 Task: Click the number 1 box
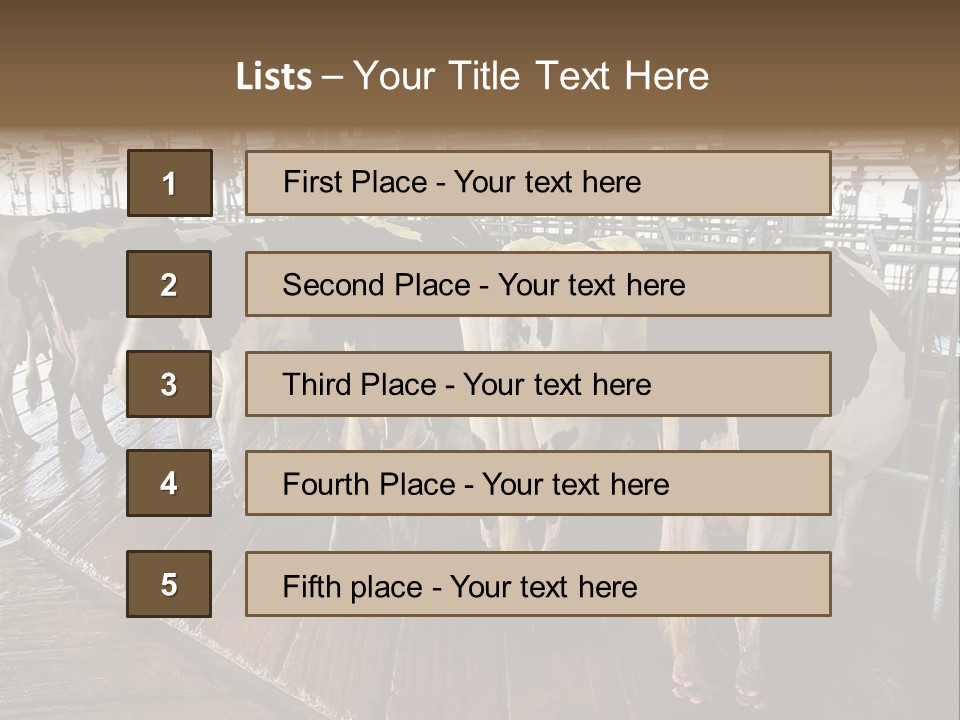(x=170, y=183)
